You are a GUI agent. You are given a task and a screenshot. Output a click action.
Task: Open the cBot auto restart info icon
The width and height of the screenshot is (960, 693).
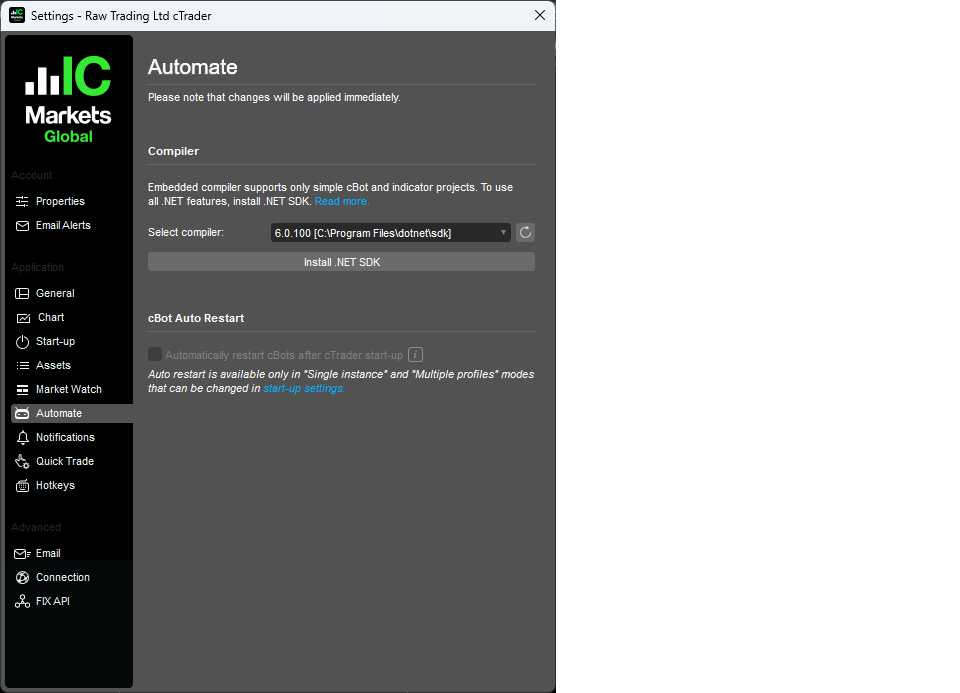pyautogui.click(x=415, y=354)
